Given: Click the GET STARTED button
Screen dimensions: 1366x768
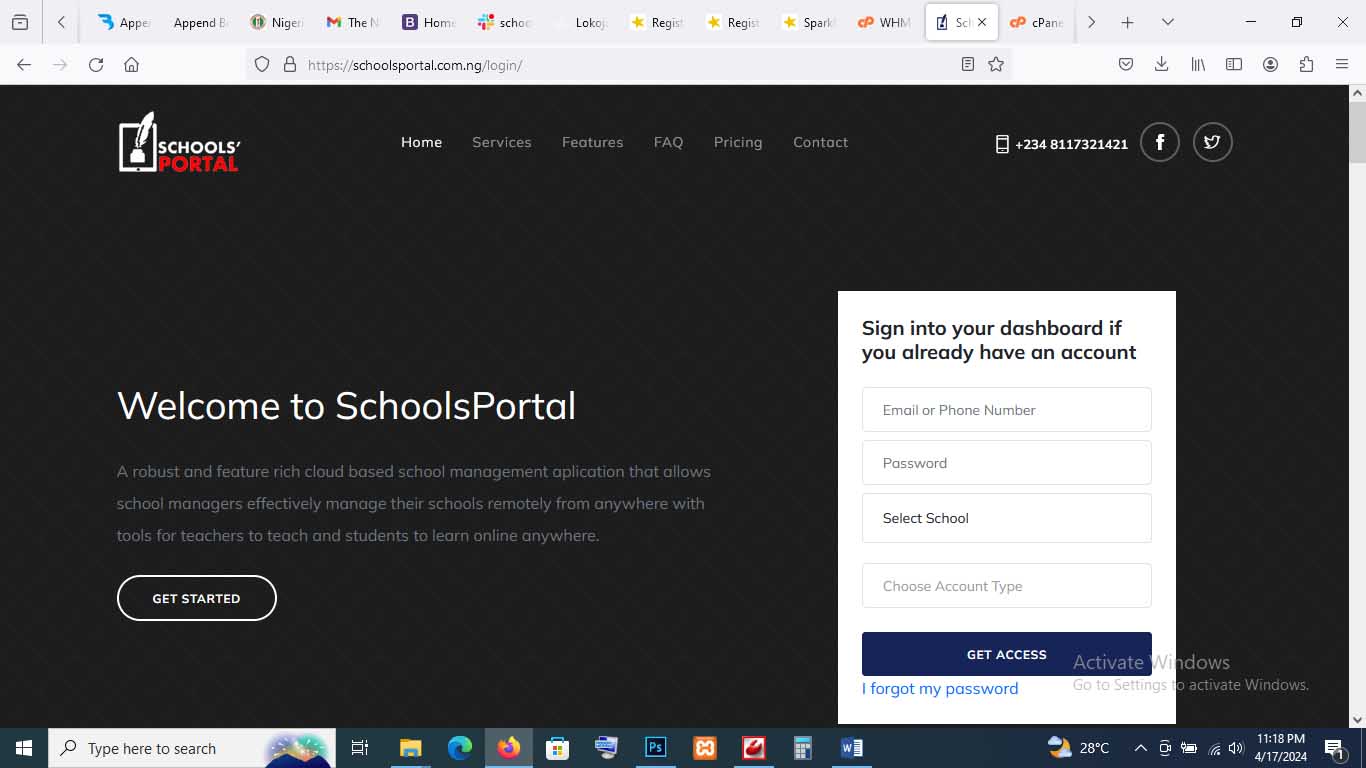Looking at the screenshot, I should coord(196,598).
